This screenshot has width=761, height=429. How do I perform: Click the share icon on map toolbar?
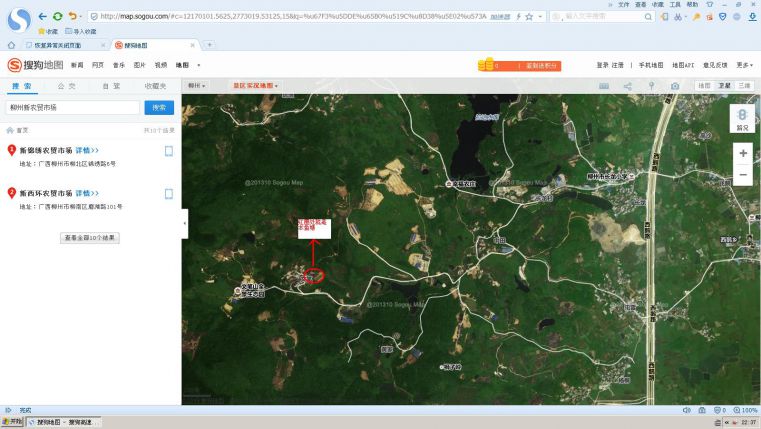point(628,86)
